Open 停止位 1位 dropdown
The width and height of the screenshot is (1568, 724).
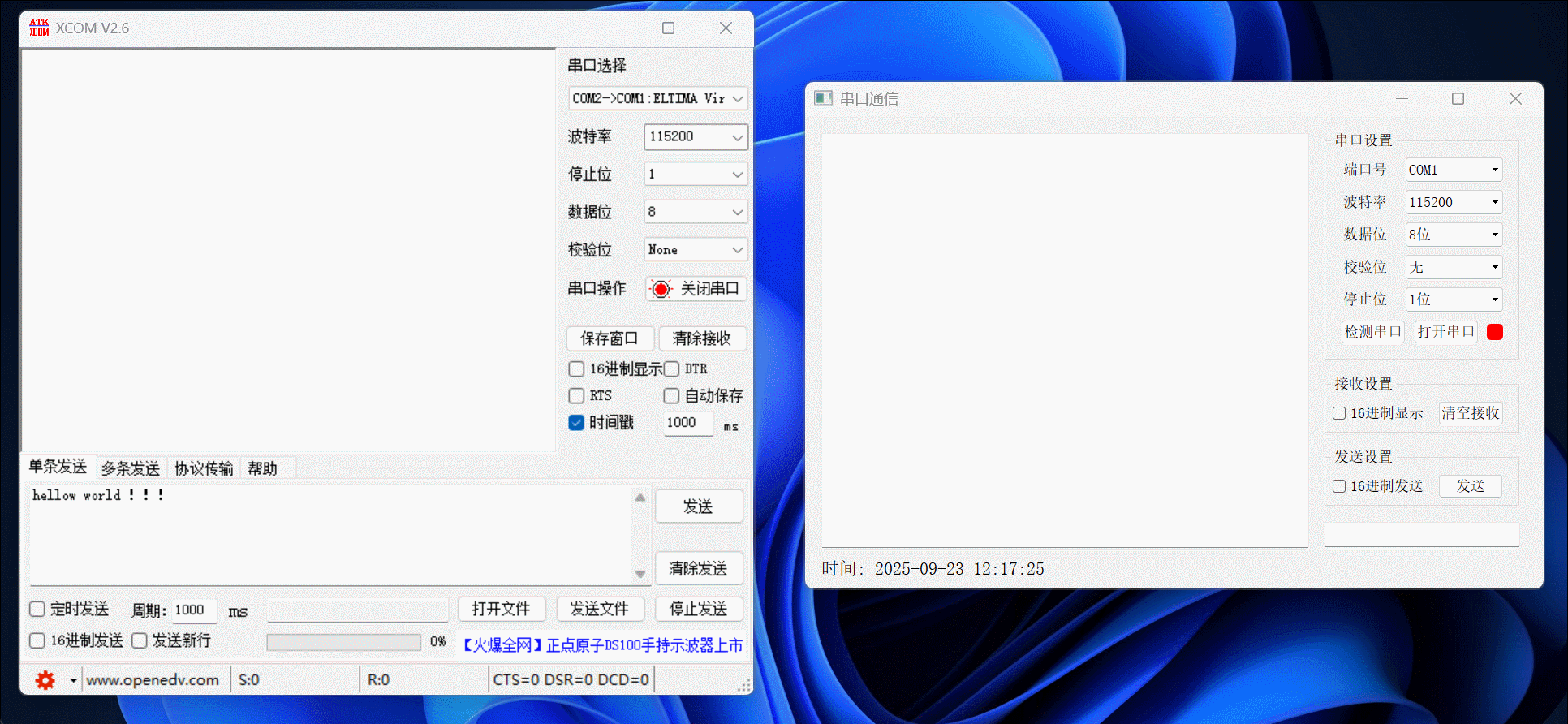click(x=1454, y=300)
